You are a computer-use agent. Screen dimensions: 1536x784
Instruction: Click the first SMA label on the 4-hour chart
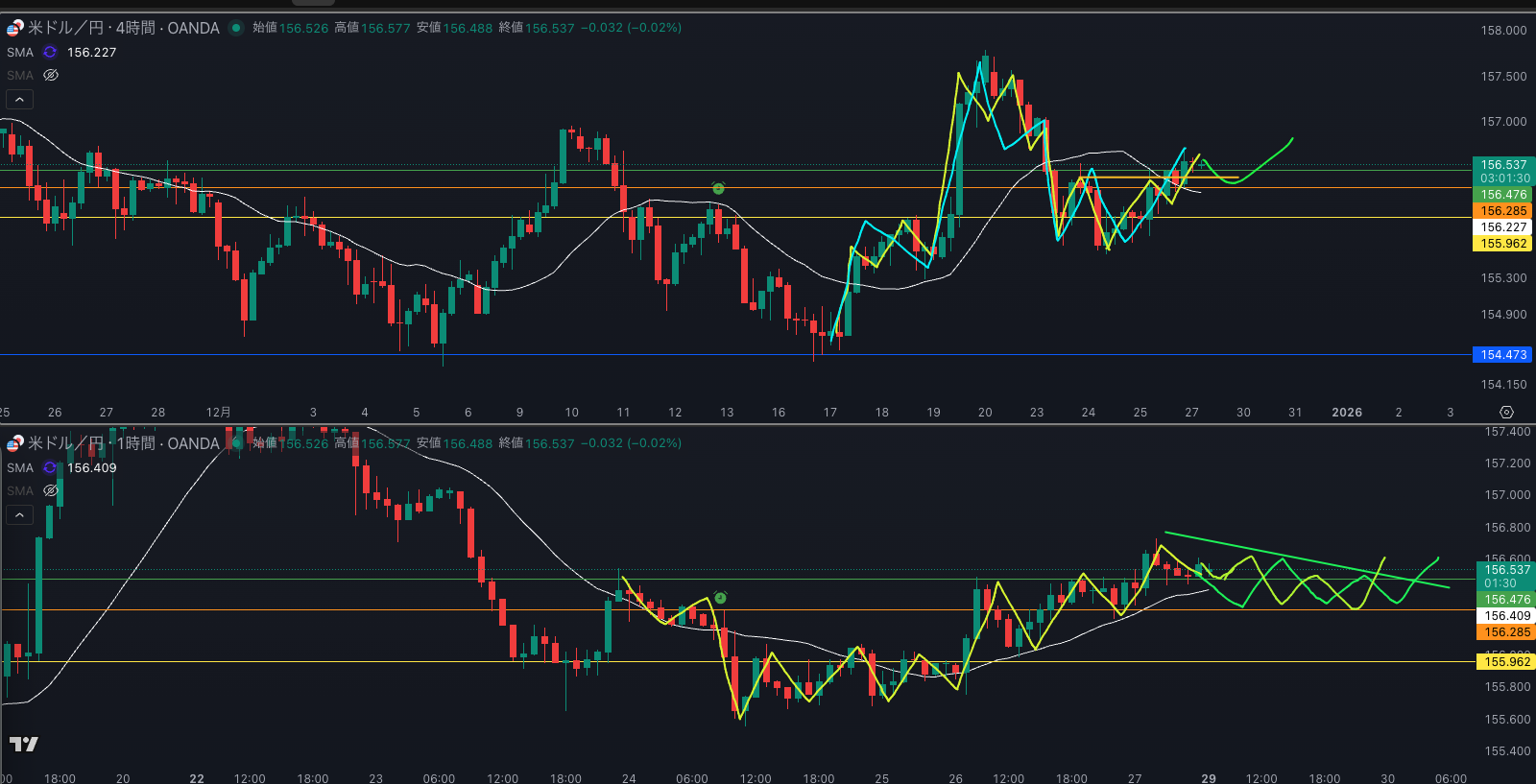20,53
